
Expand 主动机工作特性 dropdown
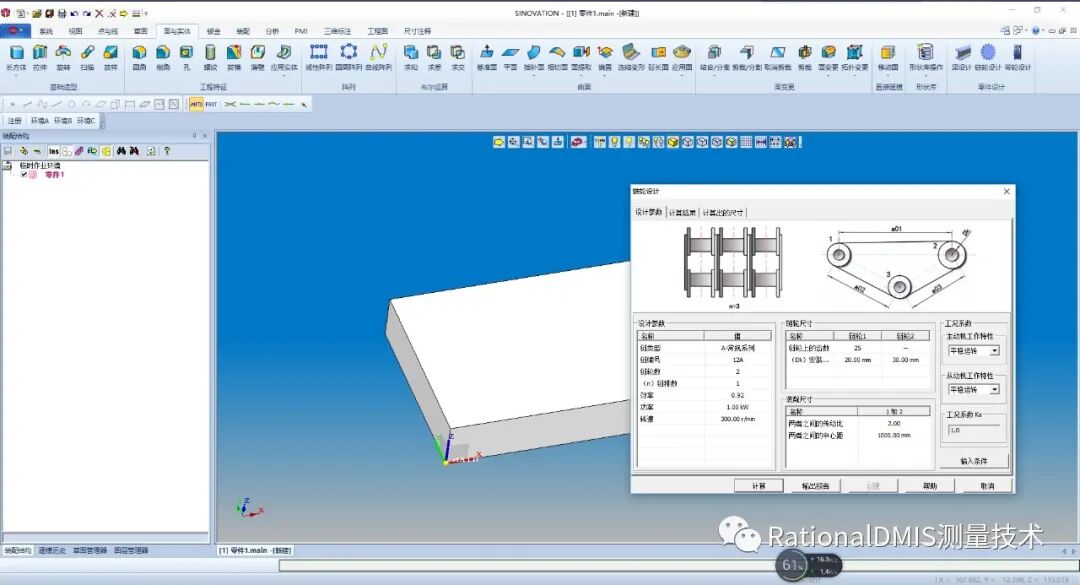pyautogui.click(x=995, y=351)
